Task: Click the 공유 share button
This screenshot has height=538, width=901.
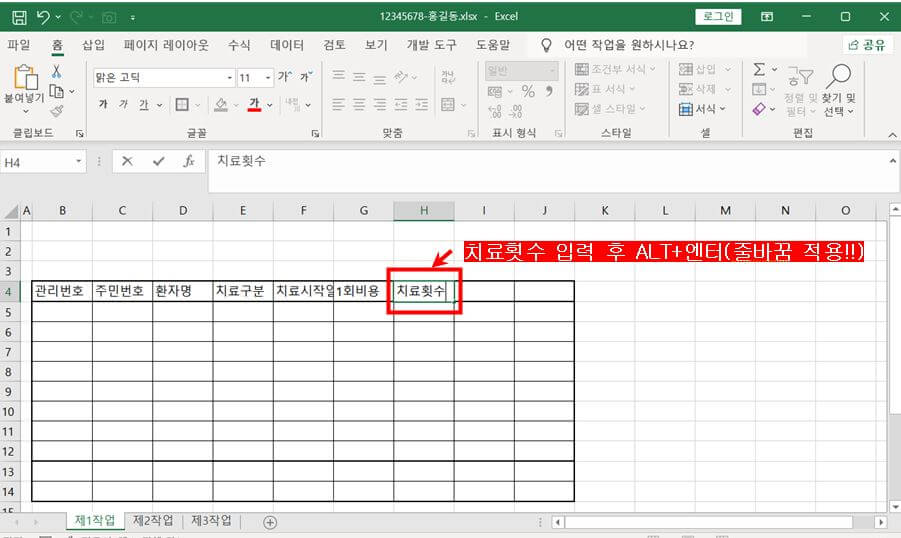Action: pyautogui.click(x=868, y=45)
